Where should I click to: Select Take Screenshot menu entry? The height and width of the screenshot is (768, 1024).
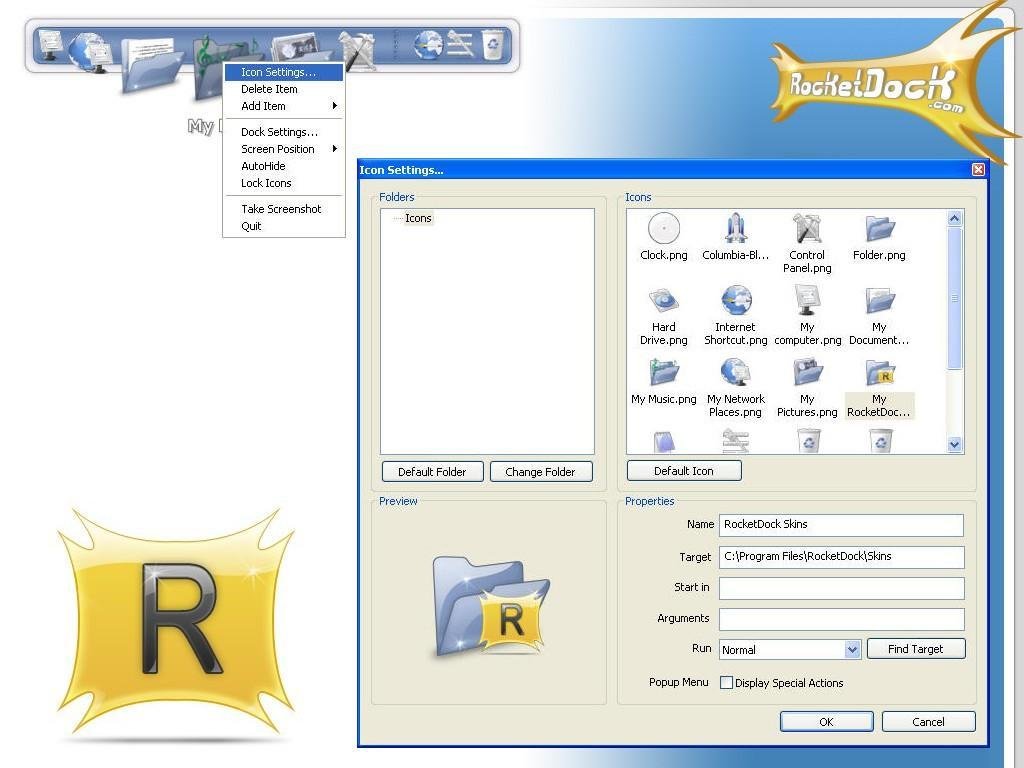point(281,209)
